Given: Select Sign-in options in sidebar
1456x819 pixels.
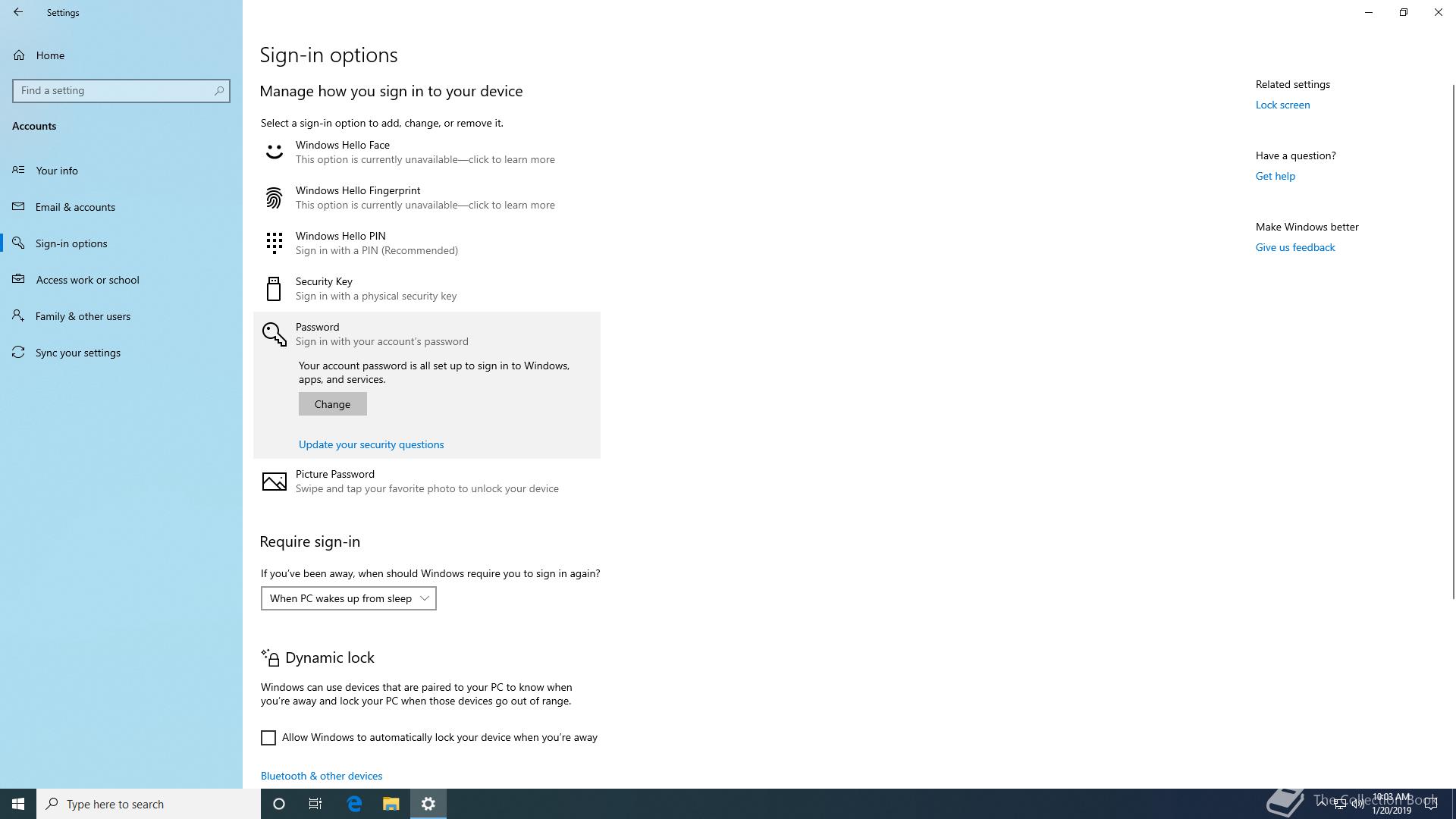Looking at the screenshot, I should coord(121,243).
